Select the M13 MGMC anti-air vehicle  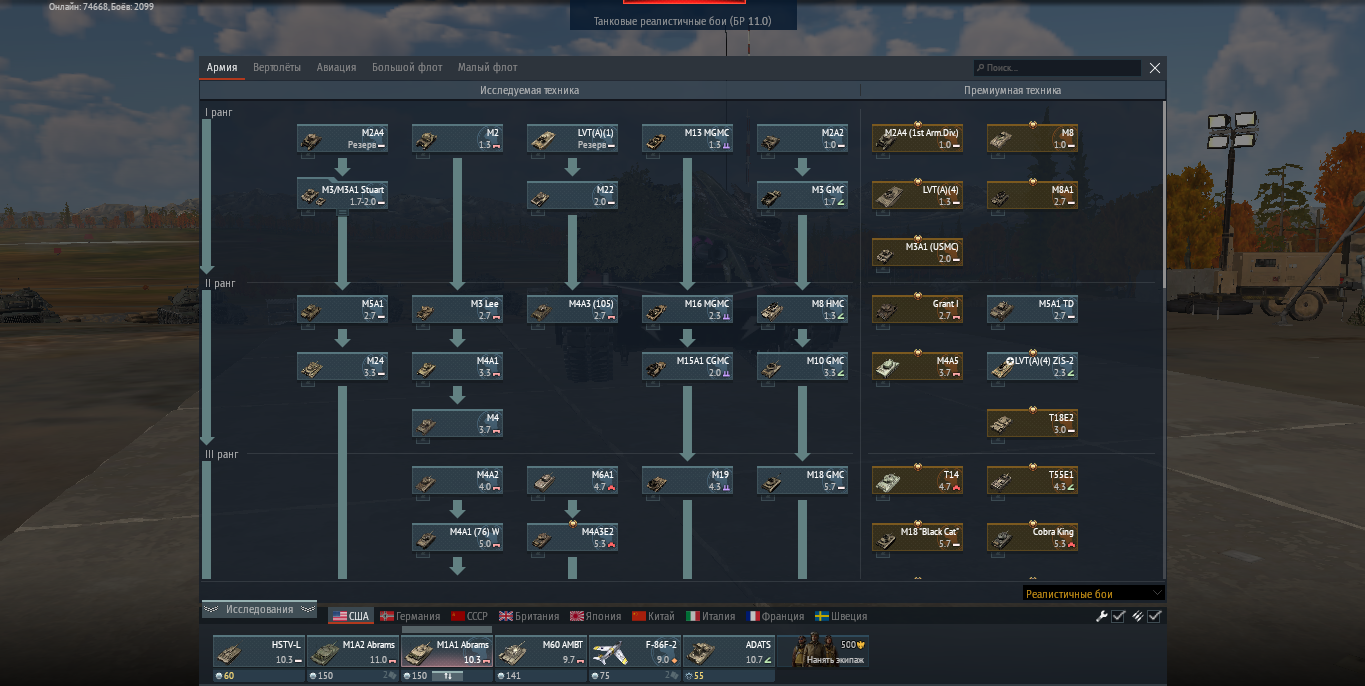pos(687,138)
